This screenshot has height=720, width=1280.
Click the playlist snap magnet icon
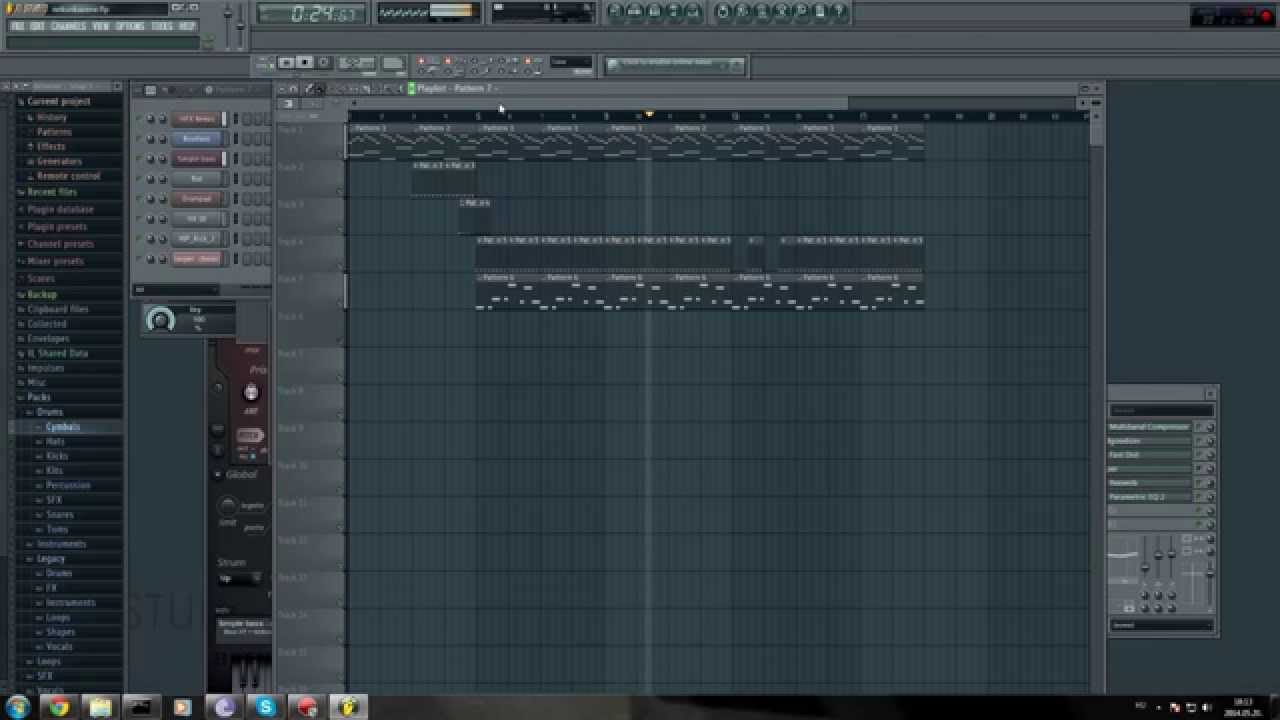click(x=294, y=89)
